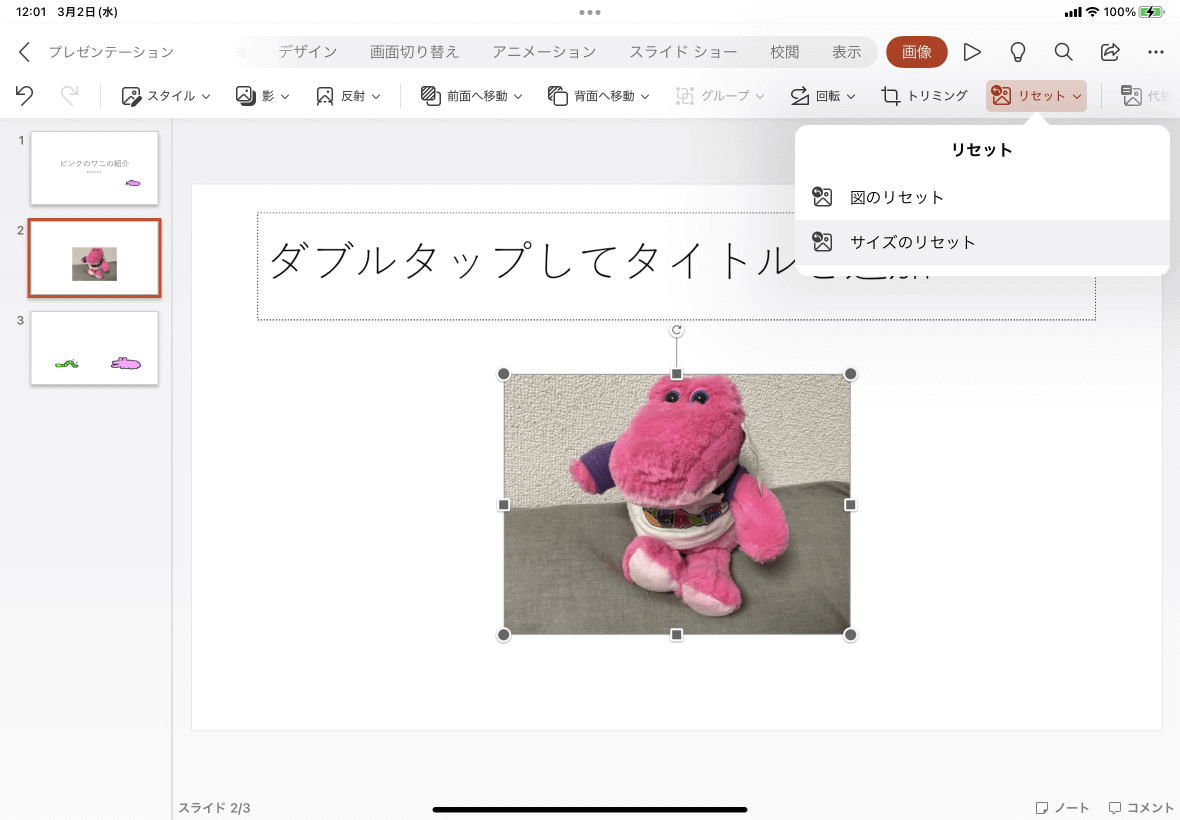
Task: Tap the 図のリセット menu icon
Action: (x=822, y=197)
